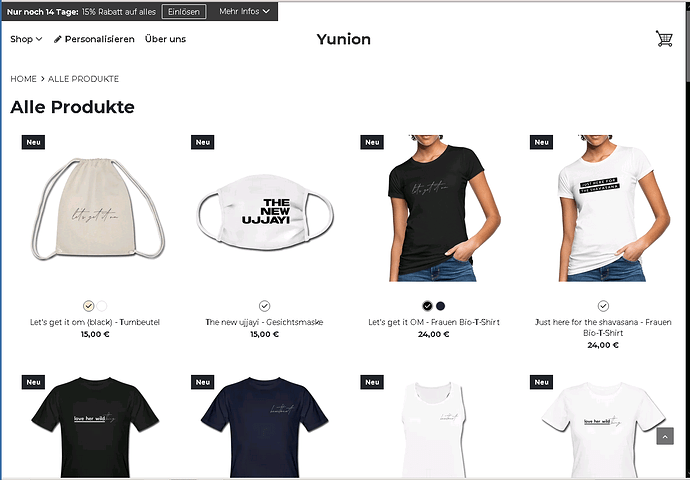690x480 pixels.
Task: Expand the Shop dropdown menu
Action: pos(26,39)
